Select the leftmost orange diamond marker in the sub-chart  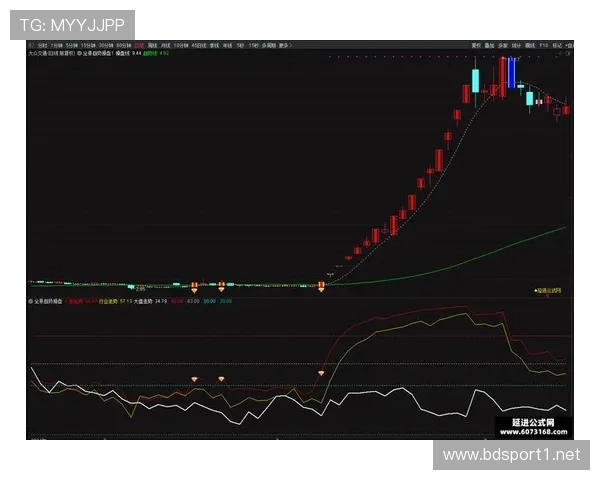(195, 379)
